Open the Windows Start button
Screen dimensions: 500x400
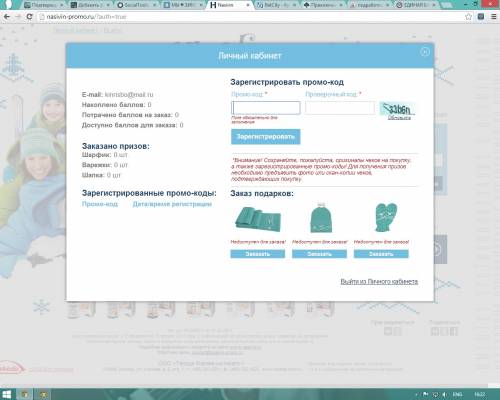(x=6, y=394)
